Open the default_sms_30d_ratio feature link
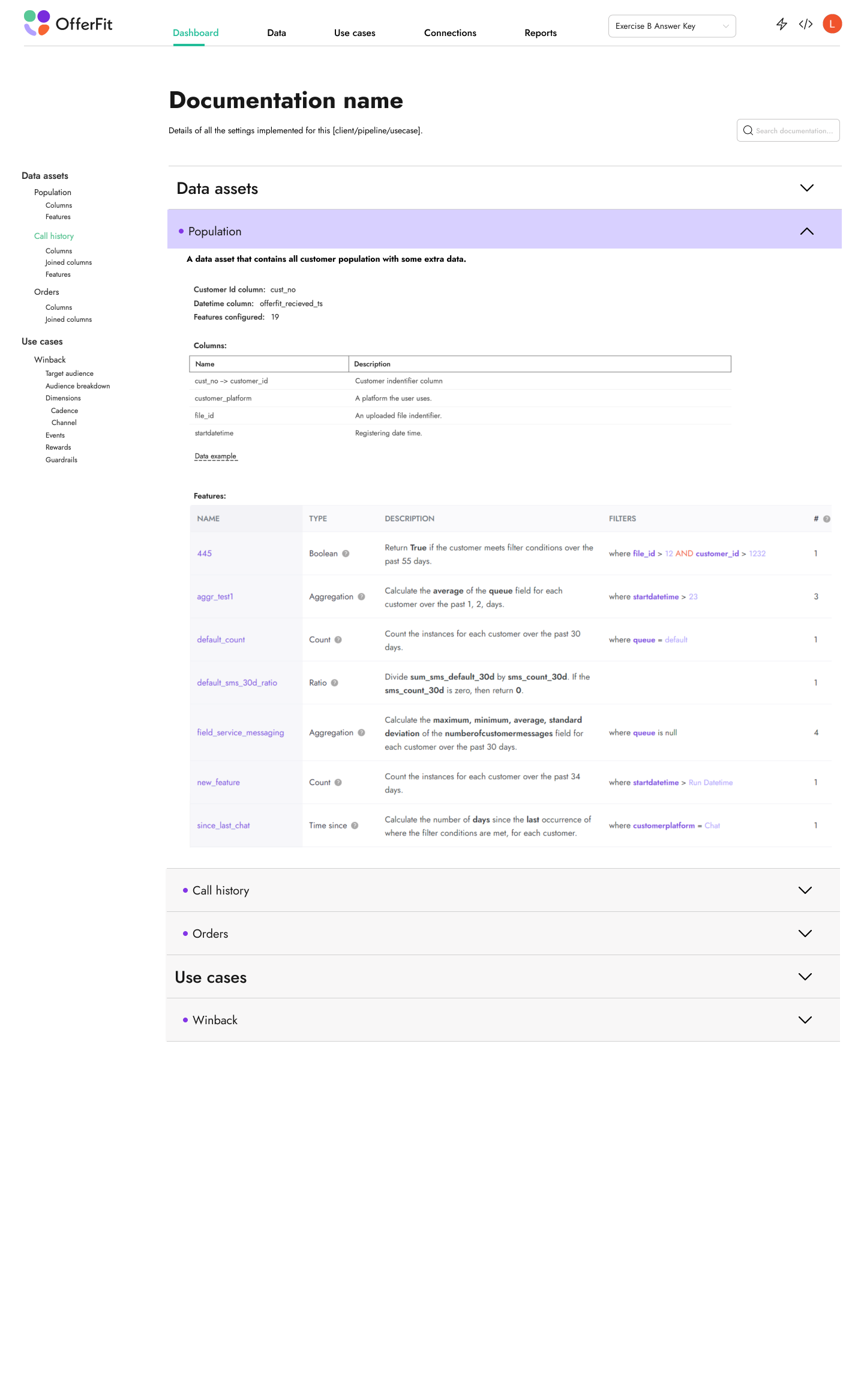The height and width of the screenshot is (1400, 864). click(x=237, y=683)
